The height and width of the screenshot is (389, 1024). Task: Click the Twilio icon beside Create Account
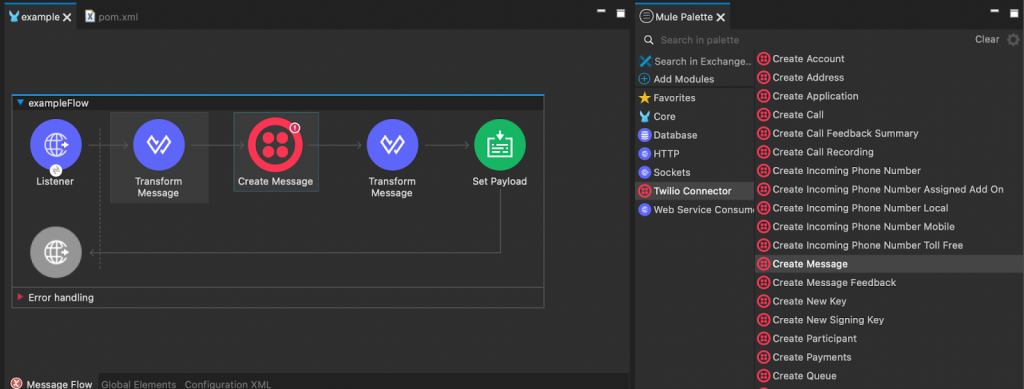[x=763, y=59]
